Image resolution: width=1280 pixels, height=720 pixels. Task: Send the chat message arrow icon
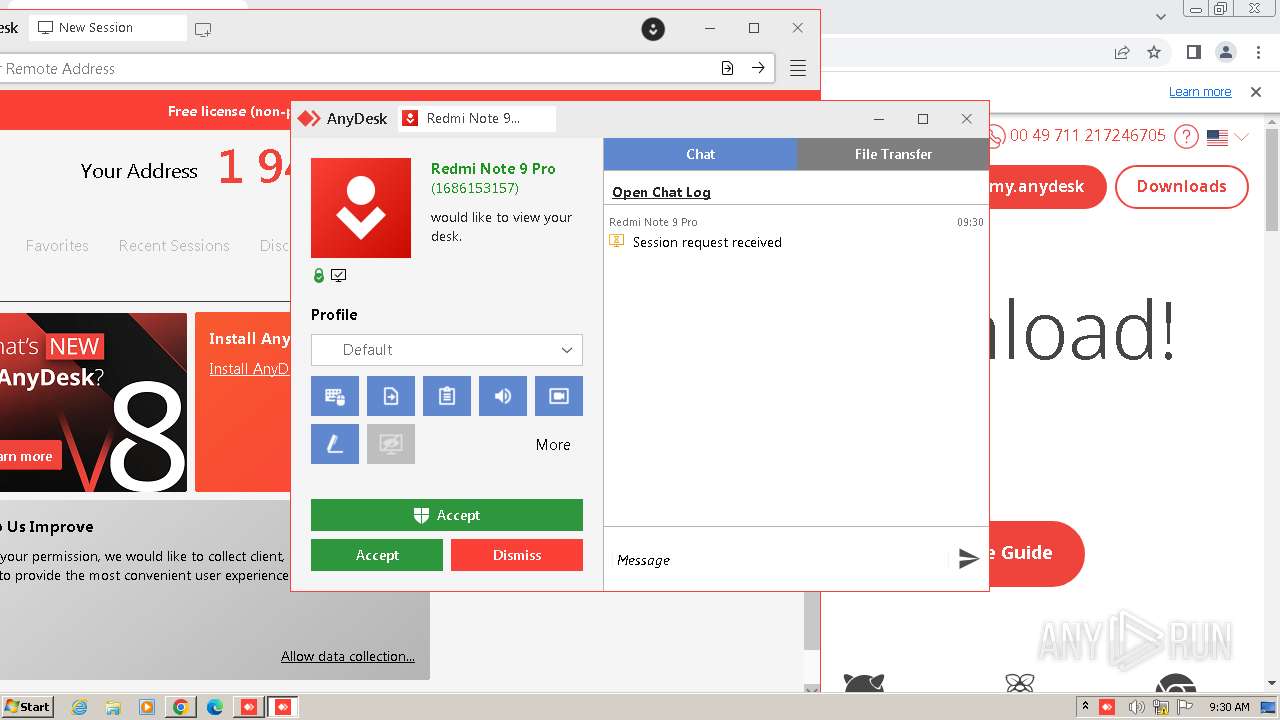(x=968, y=559)
